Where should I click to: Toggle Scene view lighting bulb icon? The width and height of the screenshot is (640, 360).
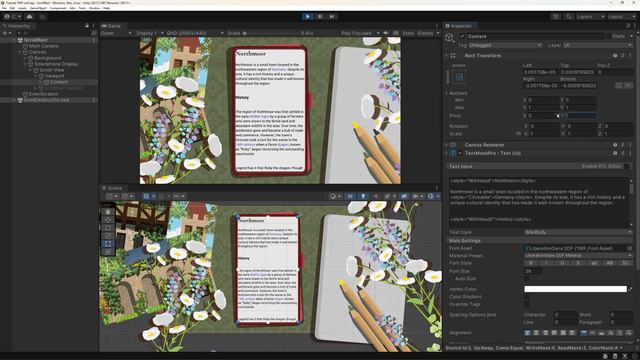[363, 196]
